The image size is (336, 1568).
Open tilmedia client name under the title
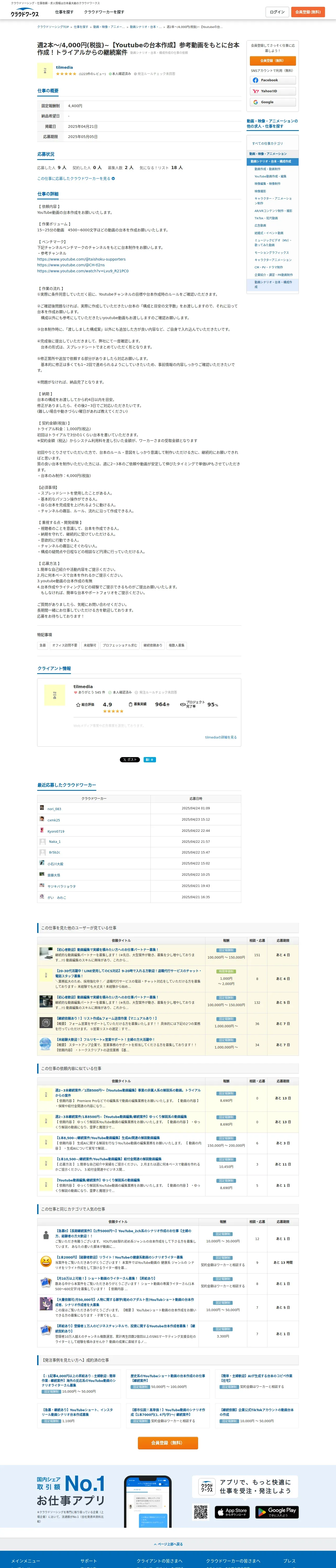64,68
